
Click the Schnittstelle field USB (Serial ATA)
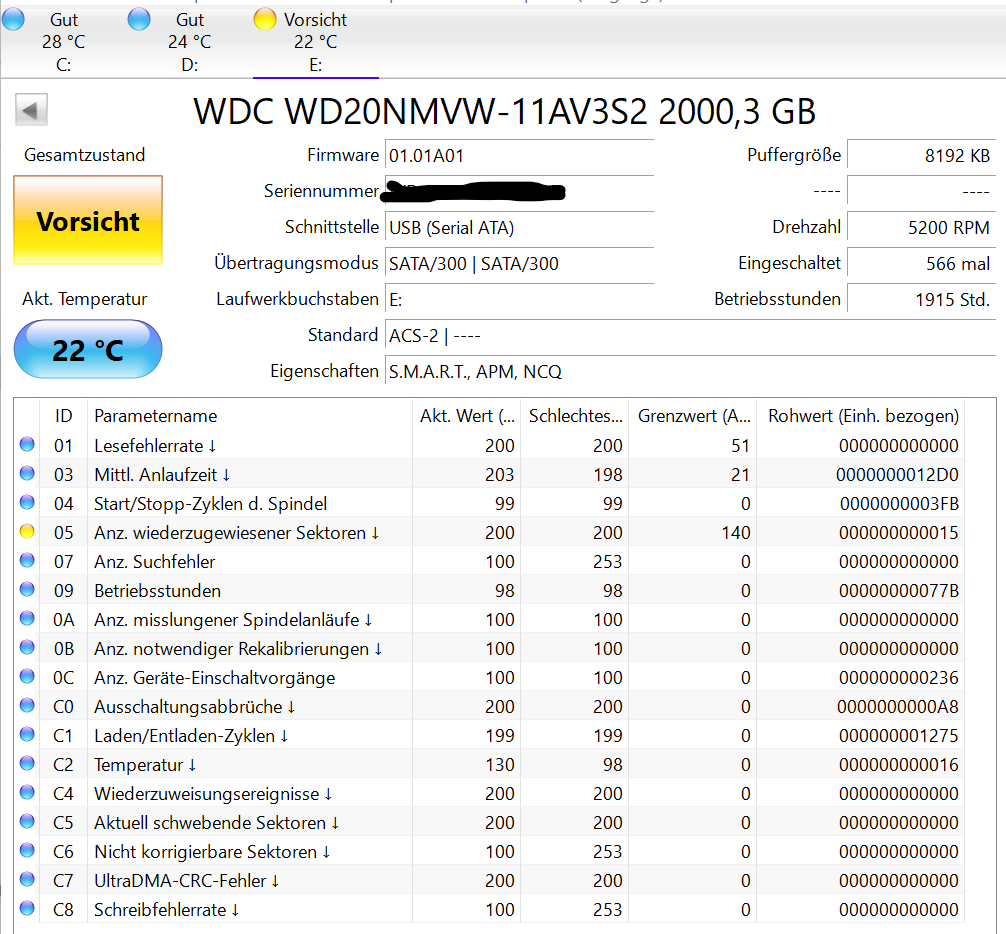point(520,228)
